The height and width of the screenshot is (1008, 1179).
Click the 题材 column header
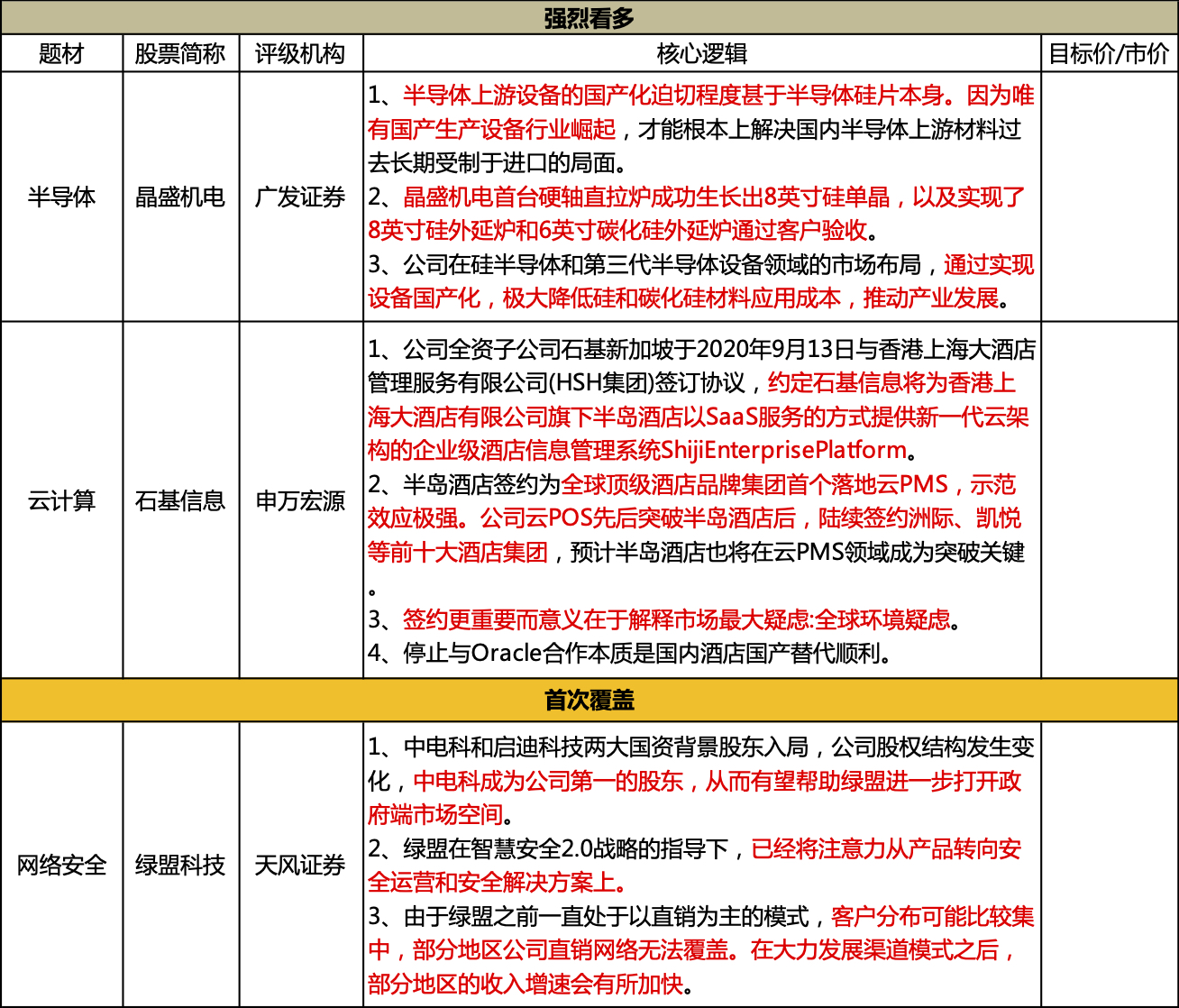click(x=62, y=54)
